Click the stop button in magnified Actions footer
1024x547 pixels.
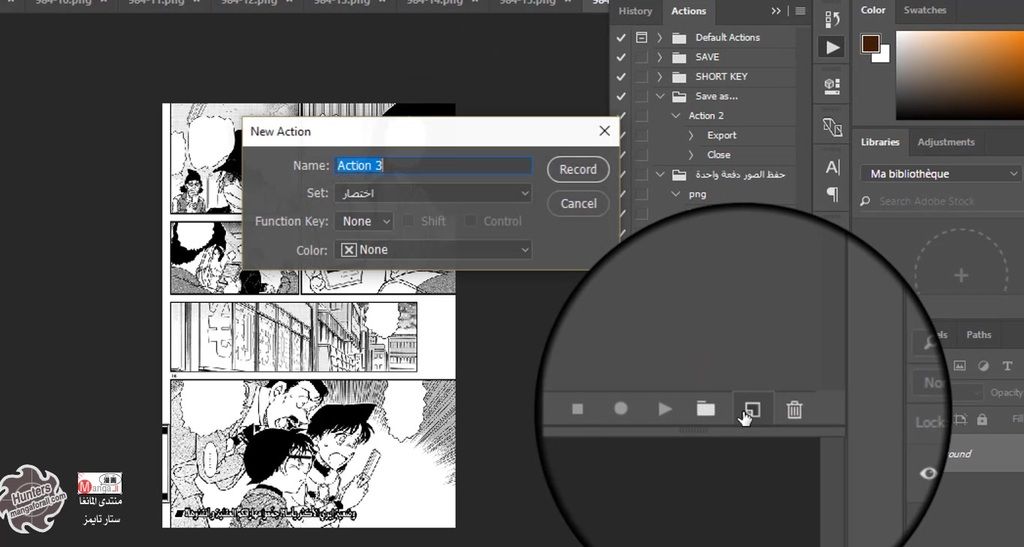point(577,409)
